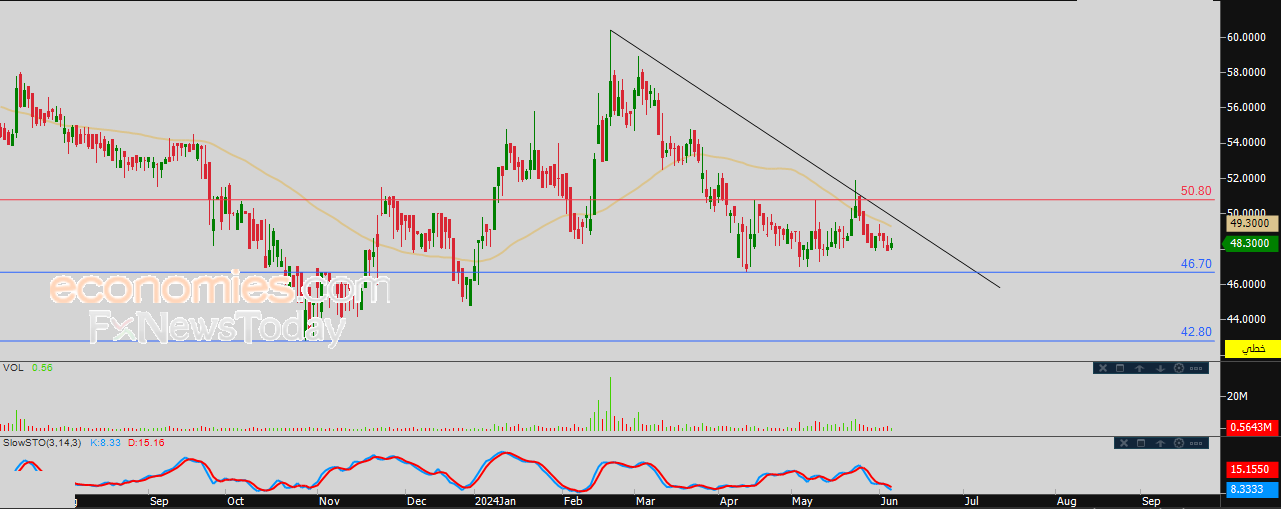Open VOL indicator settings gear
1281x509 pixels.
1179,368
